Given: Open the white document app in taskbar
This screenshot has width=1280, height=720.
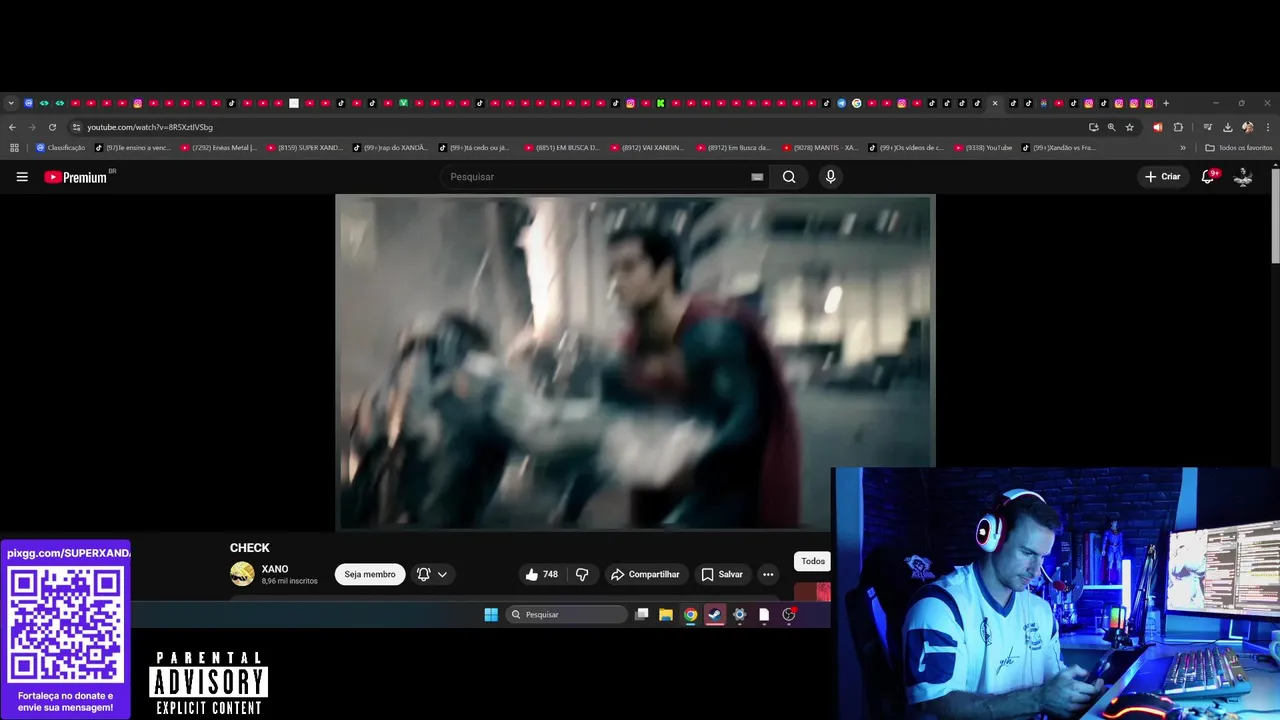Looking at the screenshot, I should 764,615.
